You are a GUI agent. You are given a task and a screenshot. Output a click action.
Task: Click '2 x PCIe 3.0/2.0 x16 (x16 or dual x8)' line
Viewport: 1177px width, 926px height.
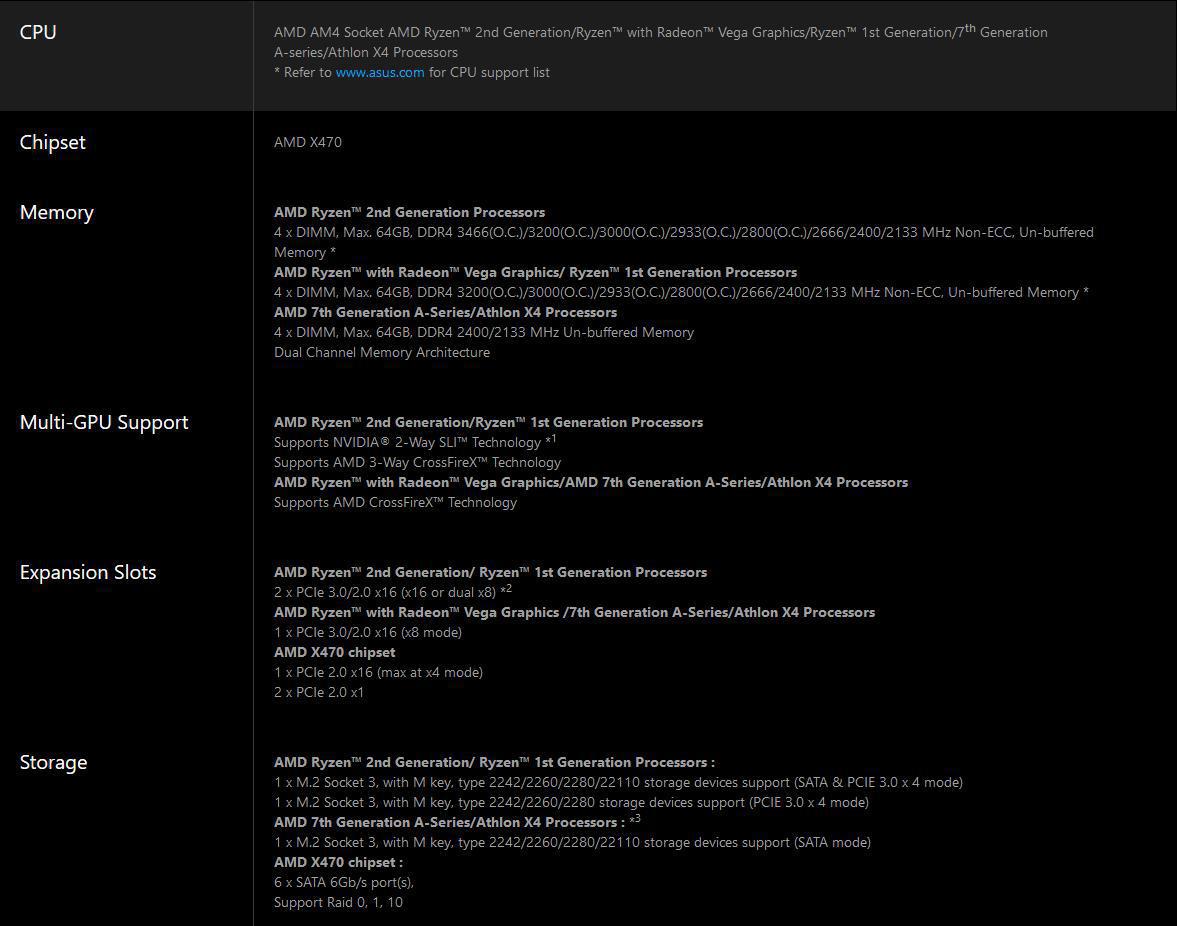393,592
